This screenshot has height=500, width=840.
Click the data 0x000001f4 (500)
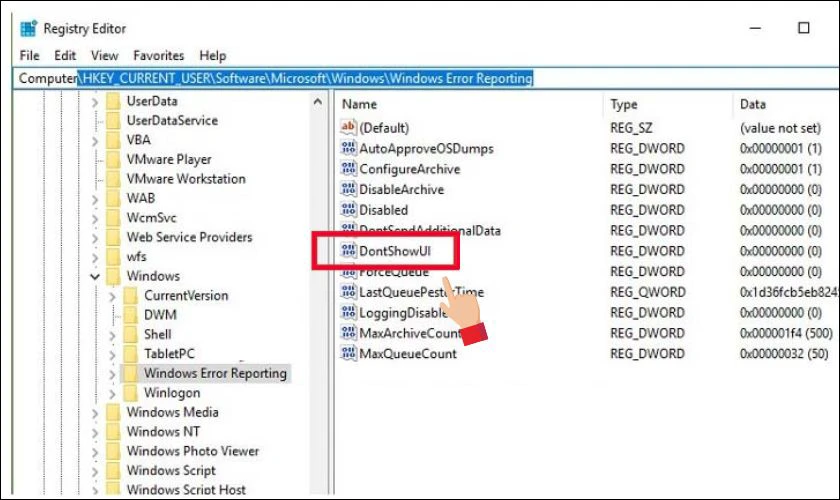(786, 333)
